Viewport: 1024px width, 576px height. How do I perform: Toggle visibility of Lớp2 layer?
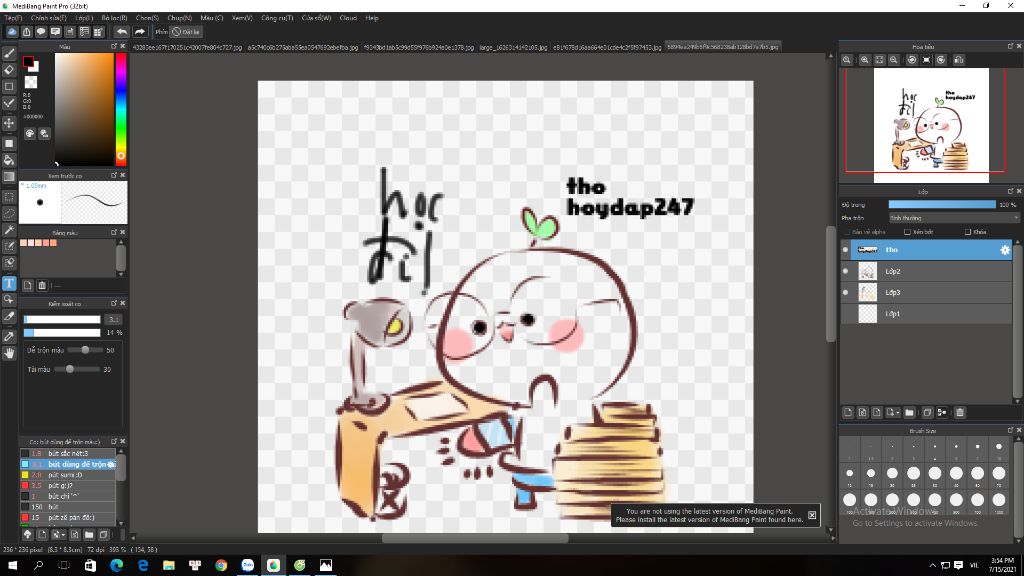click(x=845, y=271)
